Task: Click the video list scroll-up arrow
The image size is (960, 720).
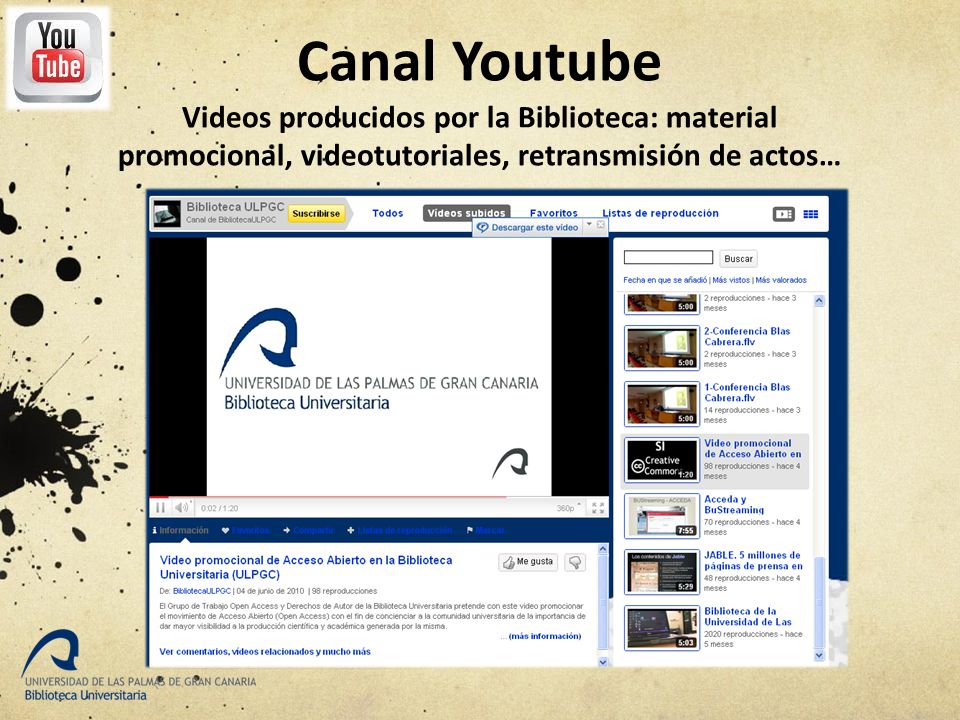Action: coord(819,301)
